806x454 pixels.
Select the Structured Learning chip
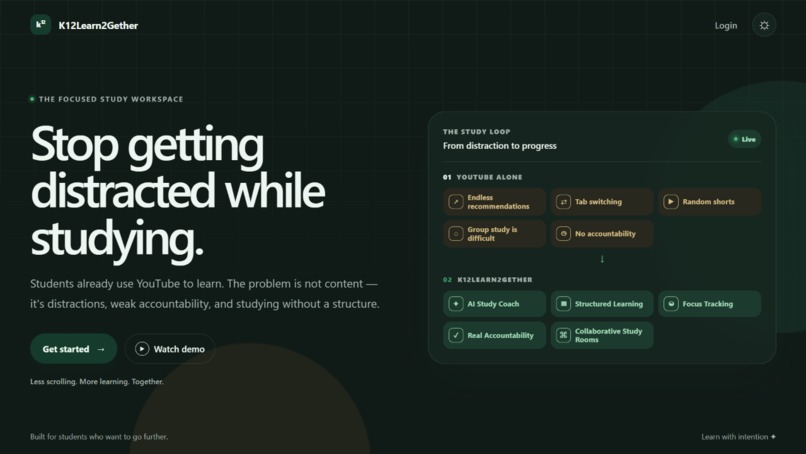coord(602,304)
